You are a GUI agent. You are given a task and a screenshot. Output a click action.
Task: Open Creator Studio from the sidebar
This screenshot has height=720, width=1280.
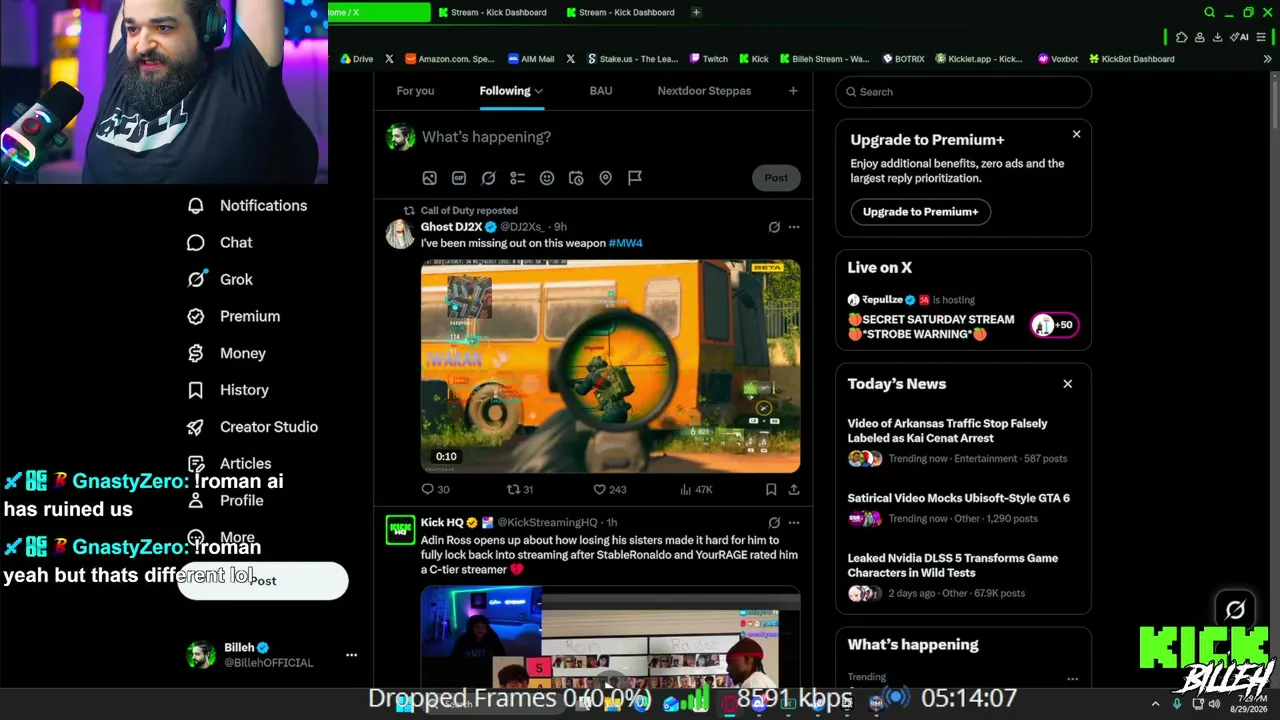[x=253, y=427]
